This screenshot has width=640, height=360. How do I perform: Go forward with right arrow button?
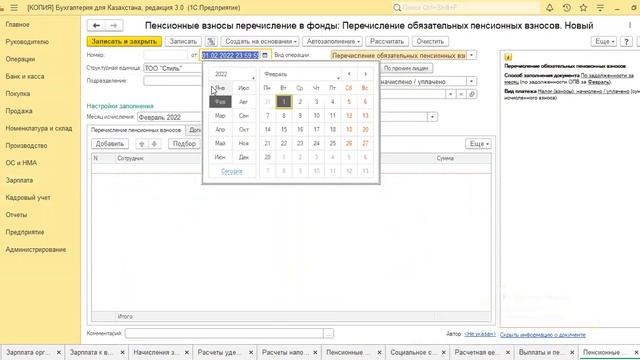pyautogui.click(x=114, y=25)
